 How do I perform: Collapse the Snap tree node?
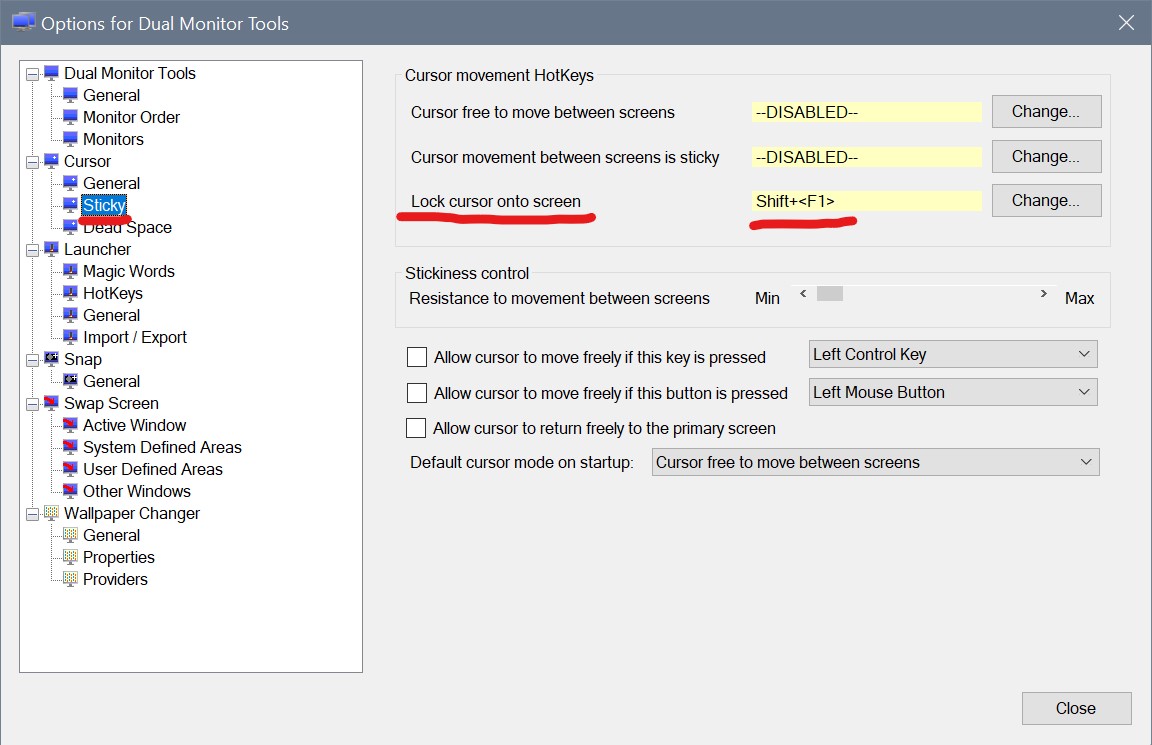pos(32,360)
